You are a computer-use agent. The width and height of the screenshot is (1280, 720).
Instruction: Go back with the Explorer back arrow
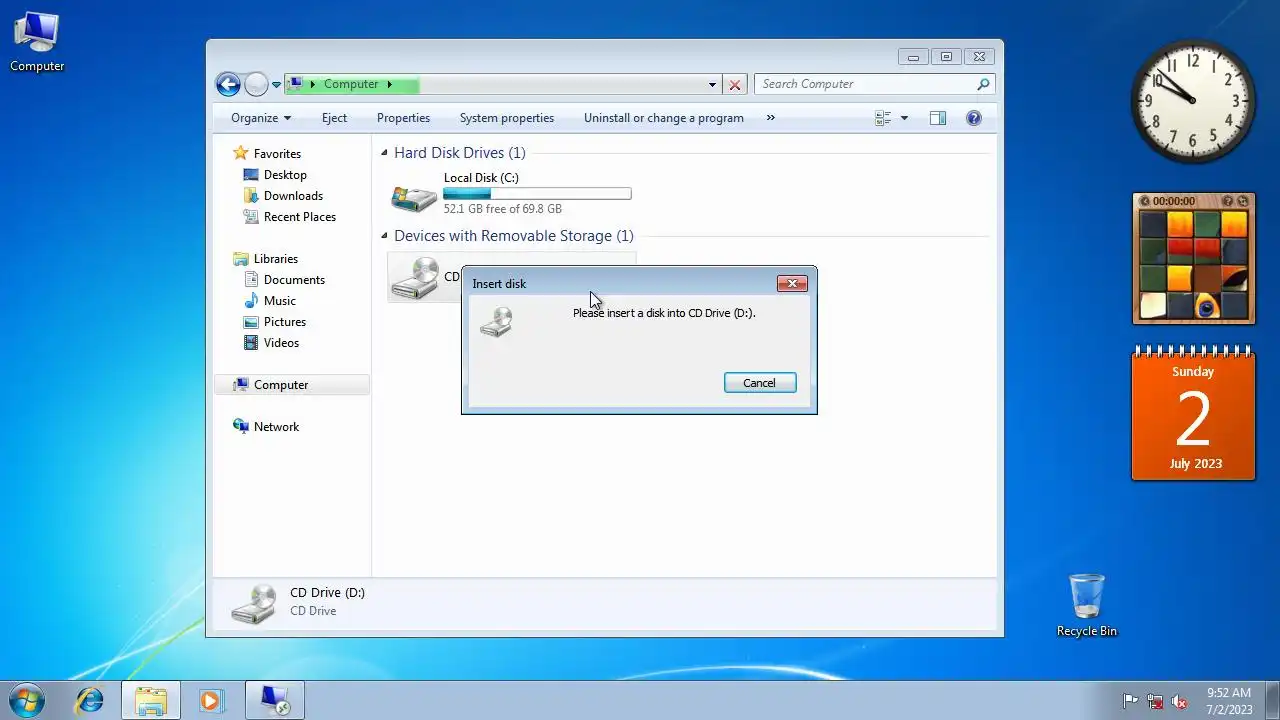pos(228,85)
